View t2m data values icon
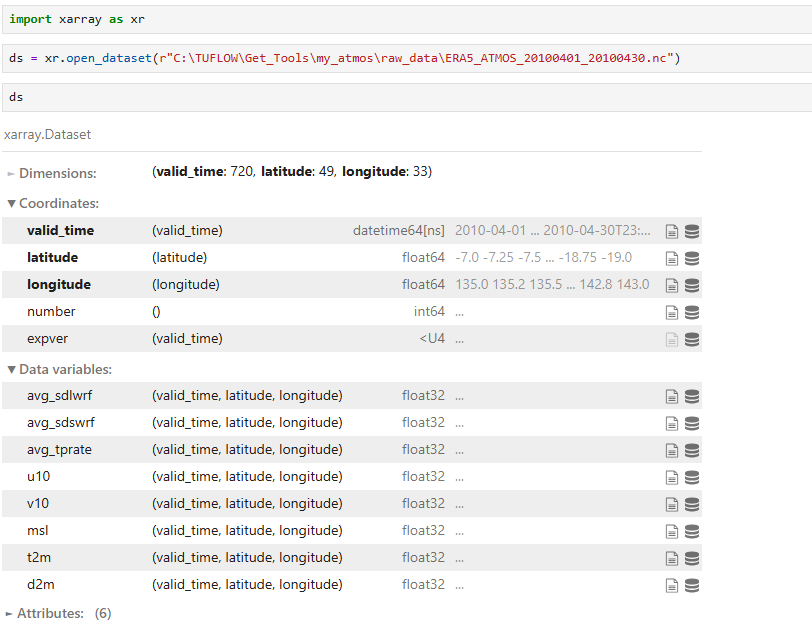 [691, 558]
